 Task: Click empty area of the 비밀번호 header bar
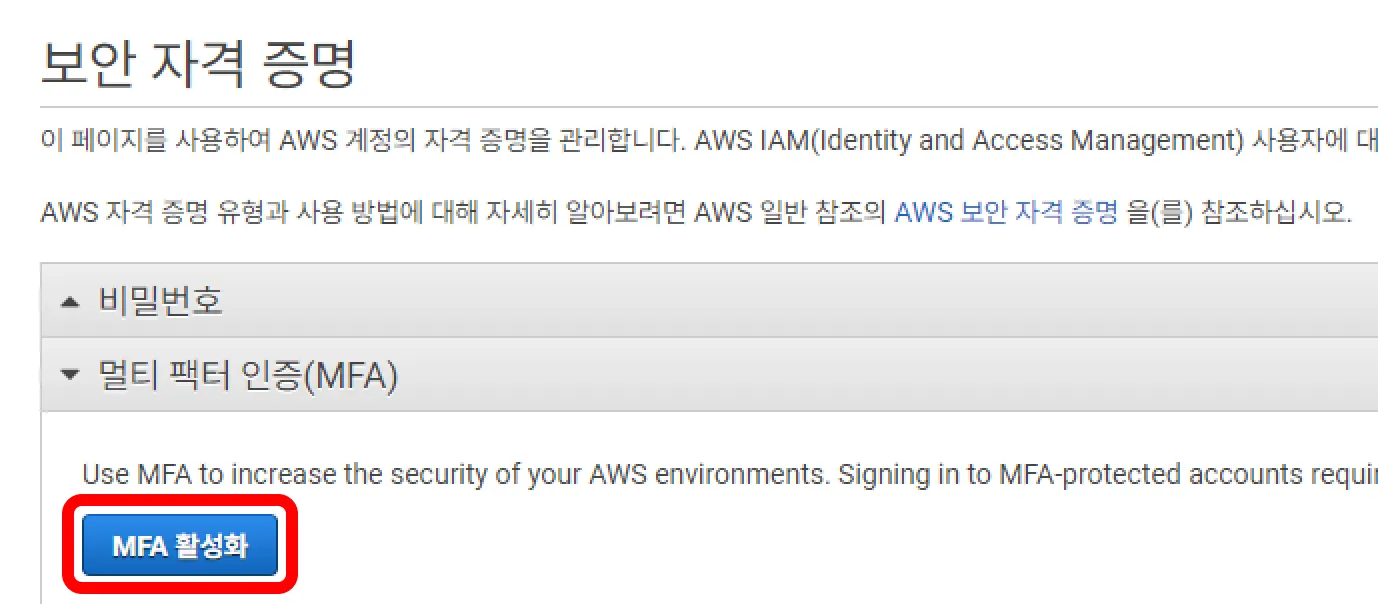(800, 301)
